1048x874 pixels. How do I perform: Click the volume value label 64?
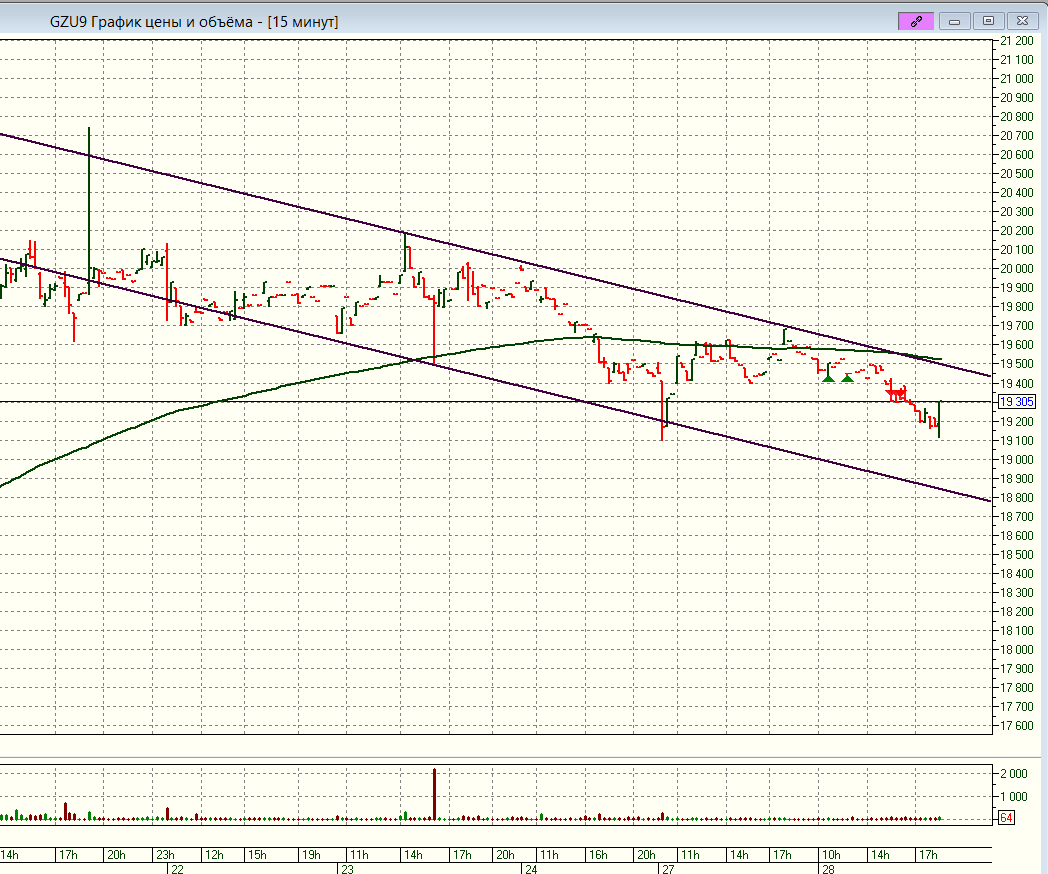1007,819
